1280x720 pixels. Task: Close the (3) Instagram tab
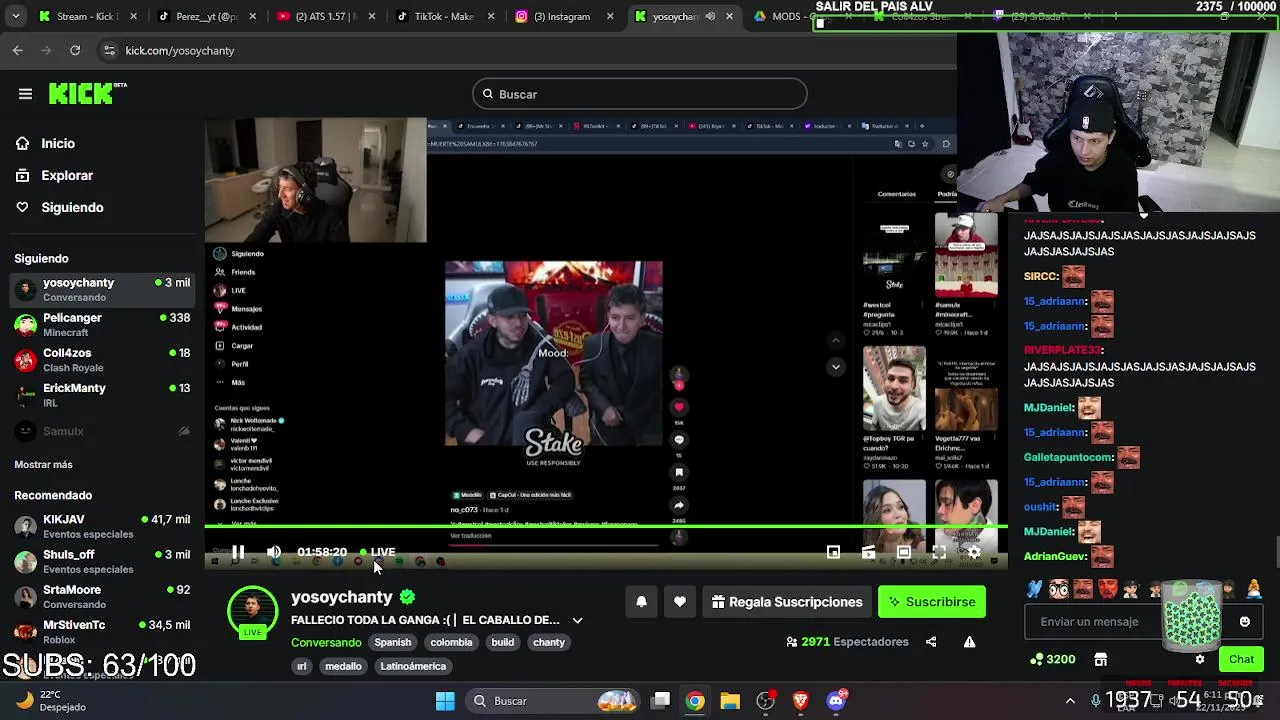(610, 16)
